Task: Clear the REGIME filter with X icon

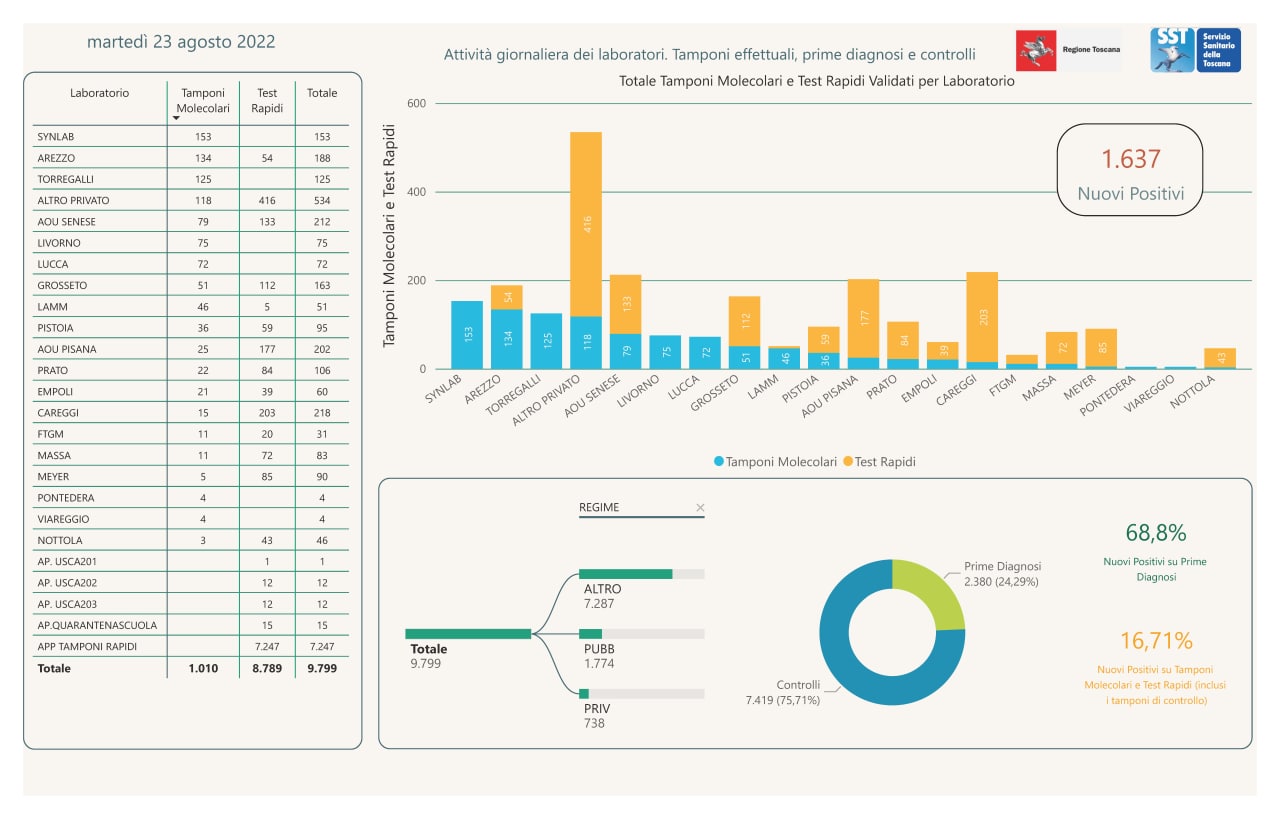Action: [x=700, y=508]
